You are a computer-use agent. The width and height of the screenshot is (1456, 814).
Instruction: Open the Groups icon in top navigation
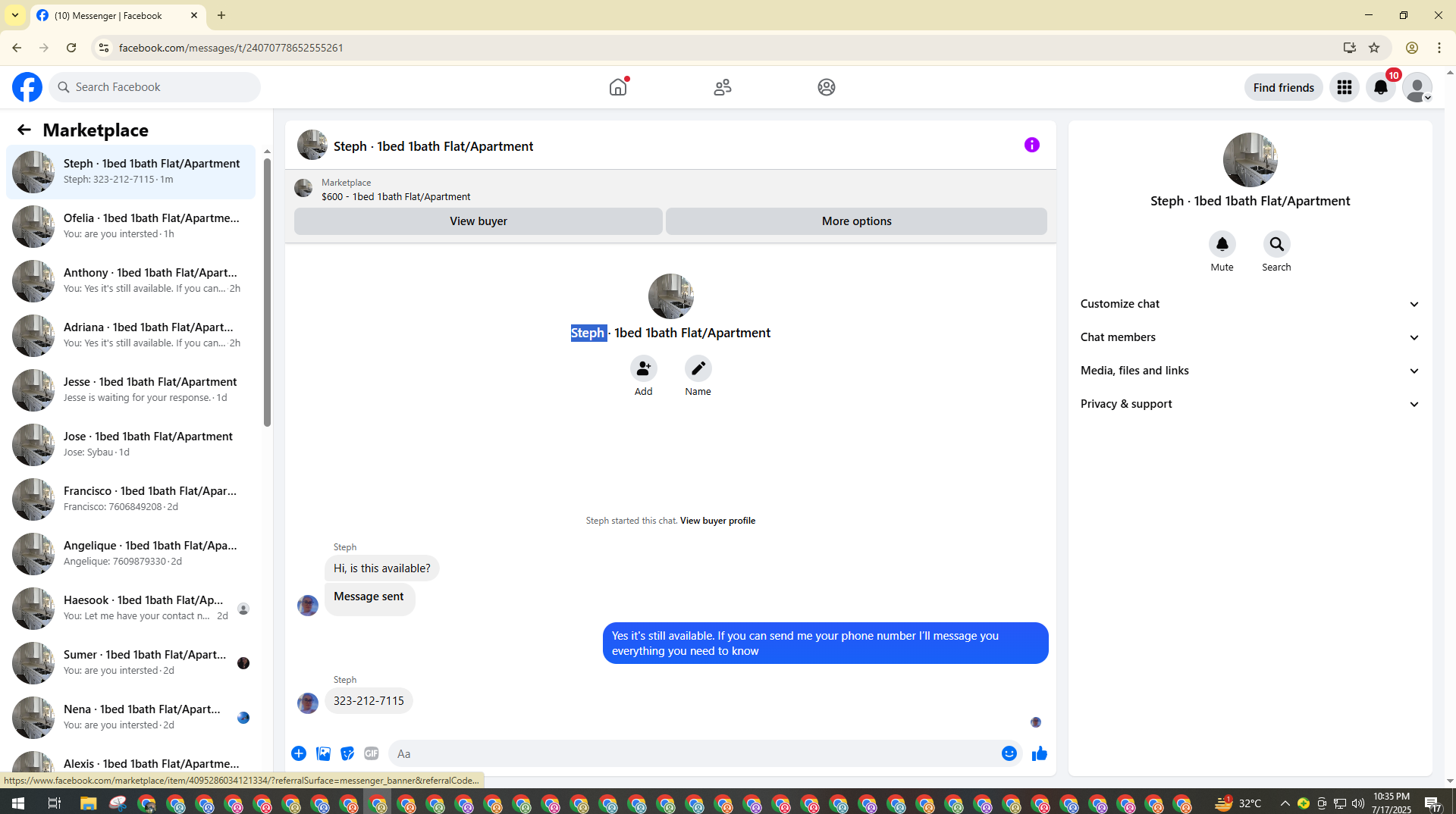pyautogui.click(x=827, y=87)
